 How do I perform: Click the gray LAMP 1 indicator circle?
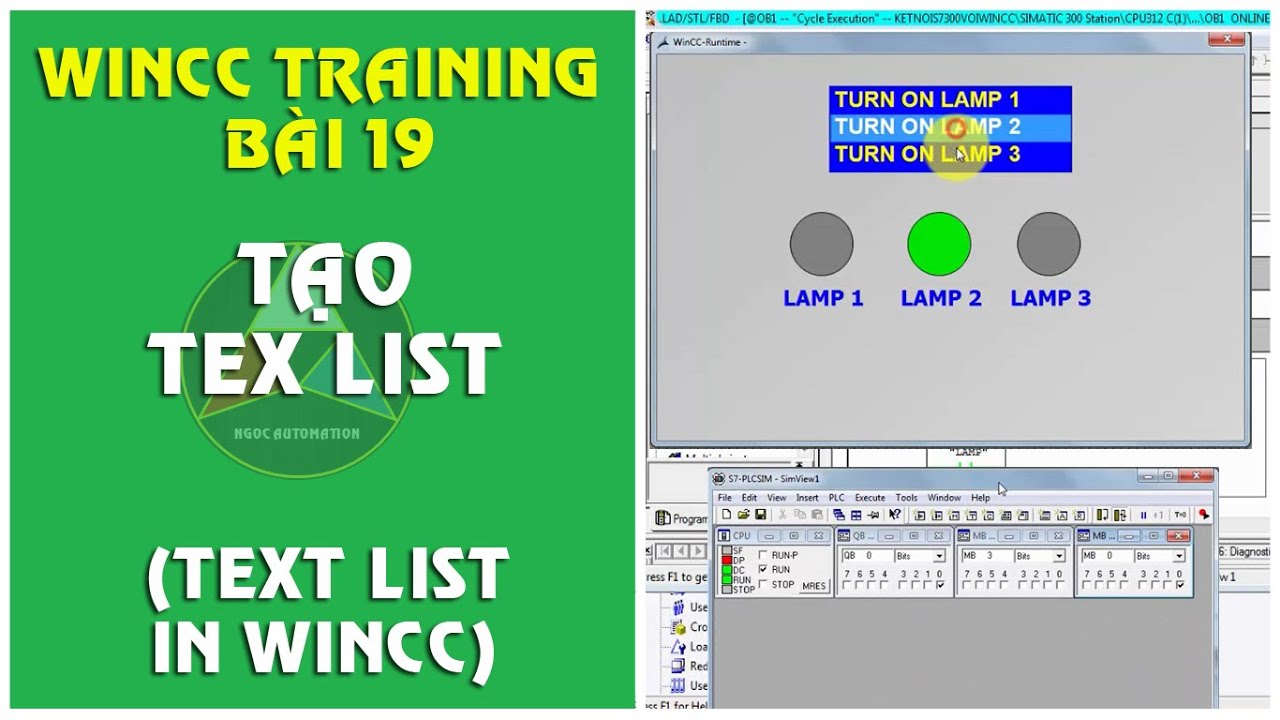click(822, 244)
